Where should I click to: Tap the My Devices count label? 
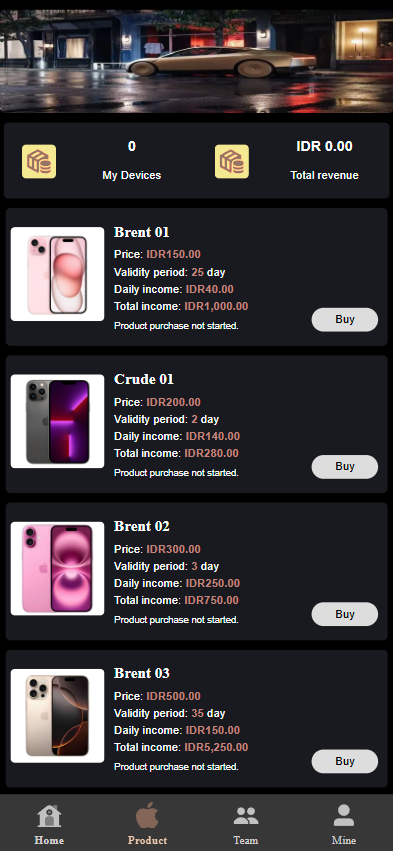point(132,175)
